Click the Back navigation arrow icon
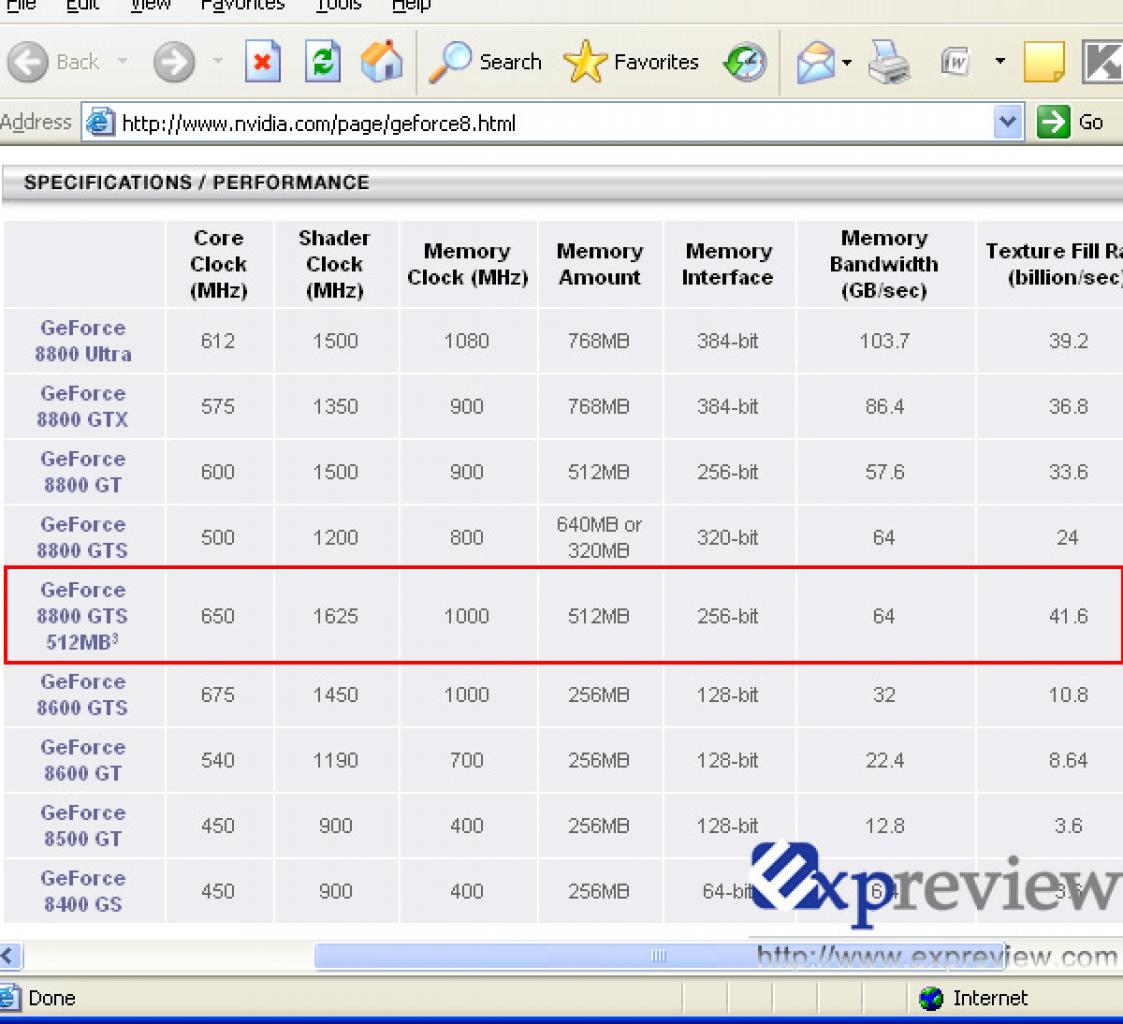This screenshot has width=1123, height=1024. point(27,62)
